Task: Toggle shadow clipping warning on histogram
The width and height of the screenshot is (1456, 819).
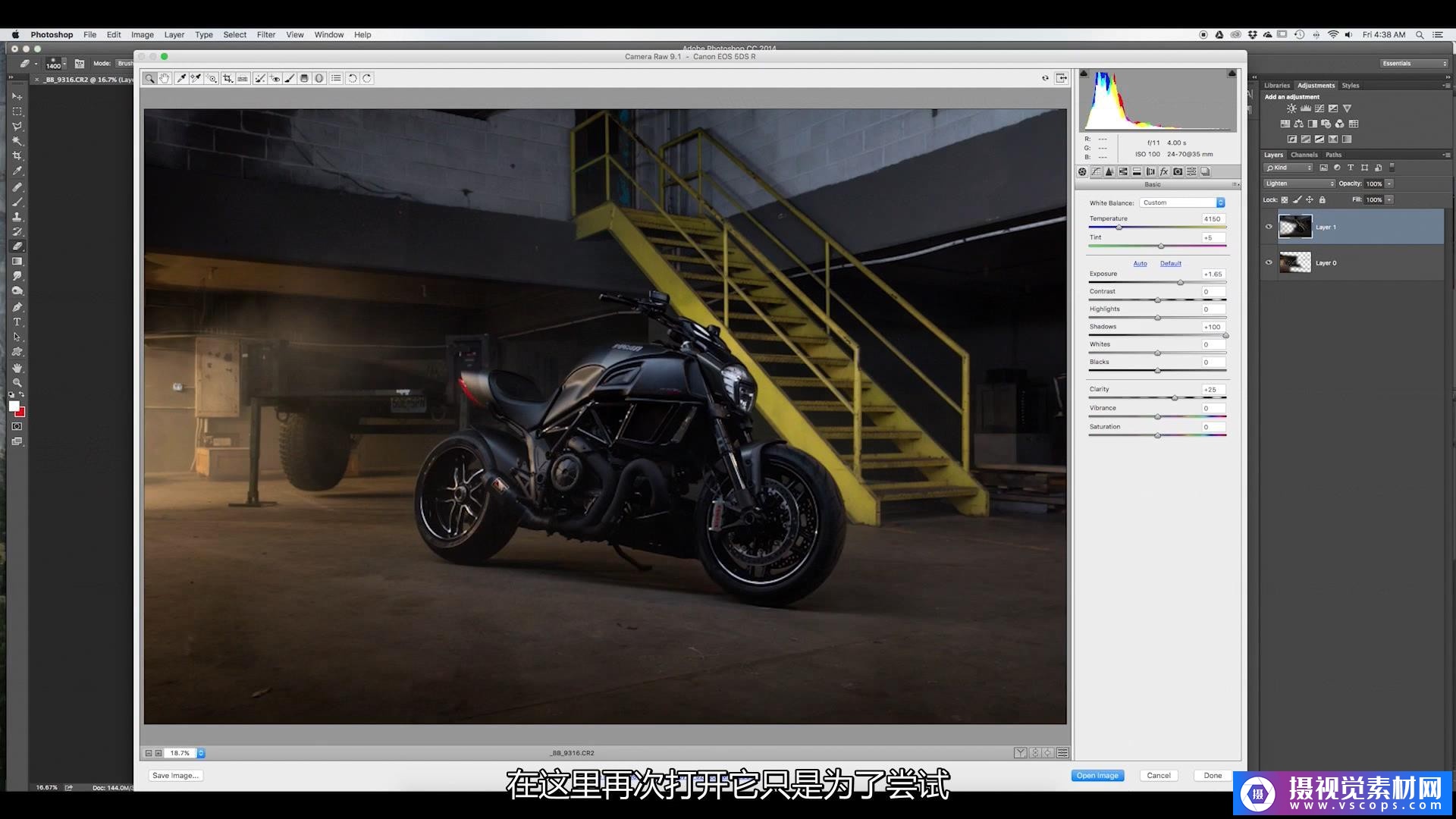Action: (1084, 74)
